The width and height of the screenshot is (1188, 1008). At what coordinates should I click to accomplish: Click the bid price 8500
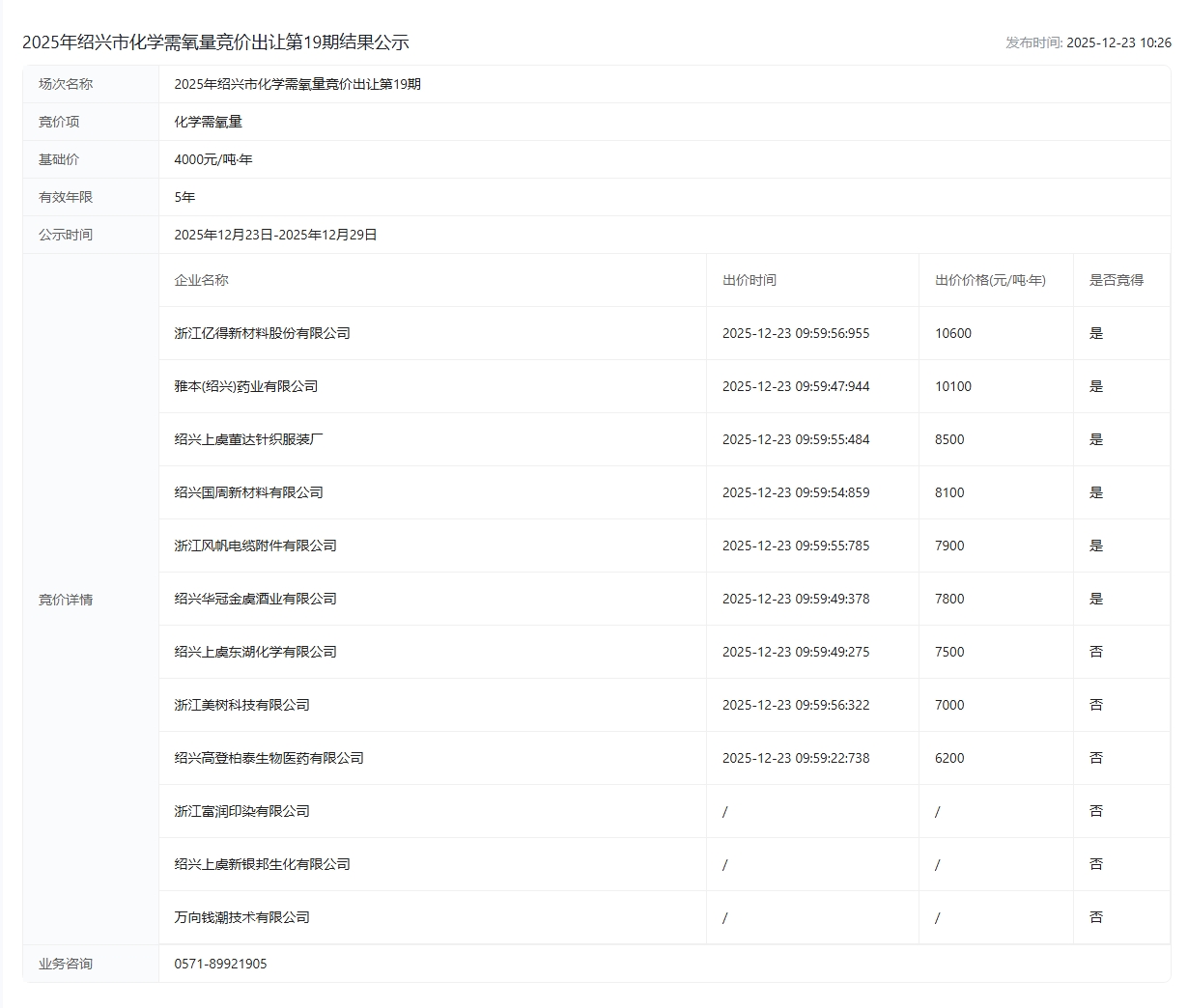coord(949,439)
